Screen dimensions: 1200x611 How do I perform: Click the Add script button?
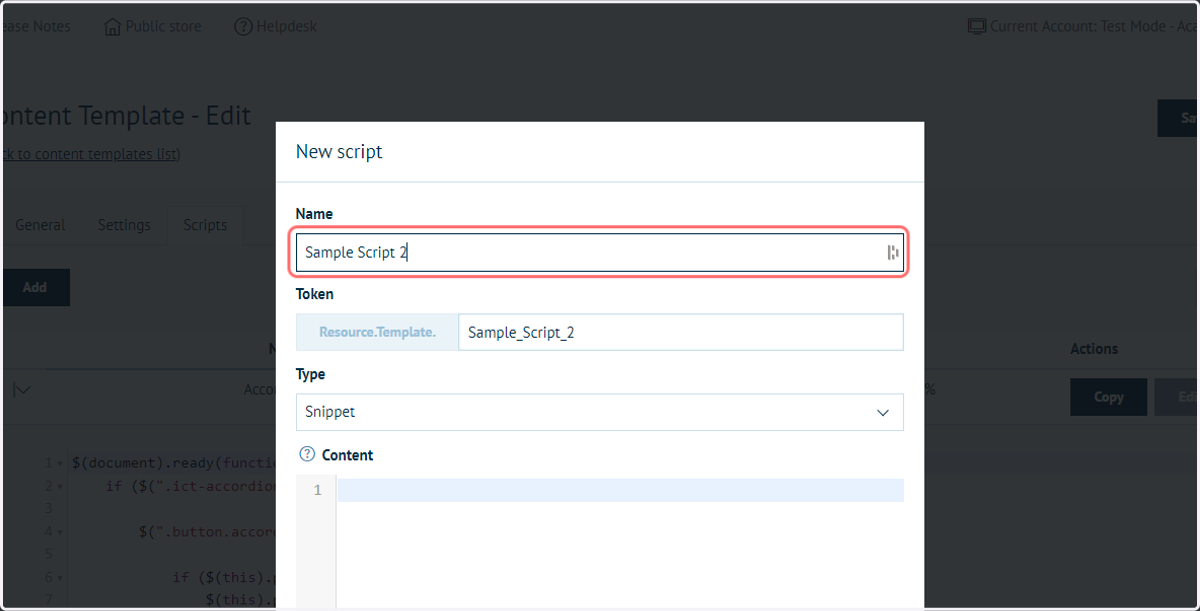point(35,287)
